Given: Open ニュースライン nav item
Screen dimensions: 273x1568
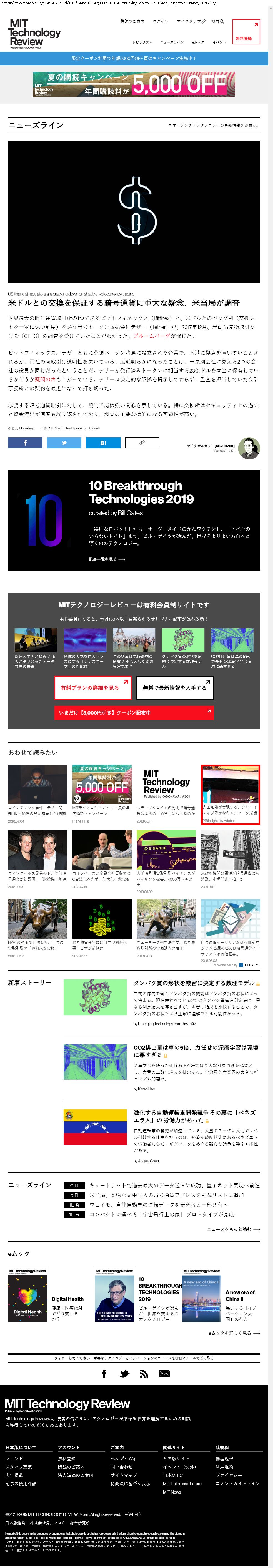Looking at the screenshot, I should (x=172, y=42).
